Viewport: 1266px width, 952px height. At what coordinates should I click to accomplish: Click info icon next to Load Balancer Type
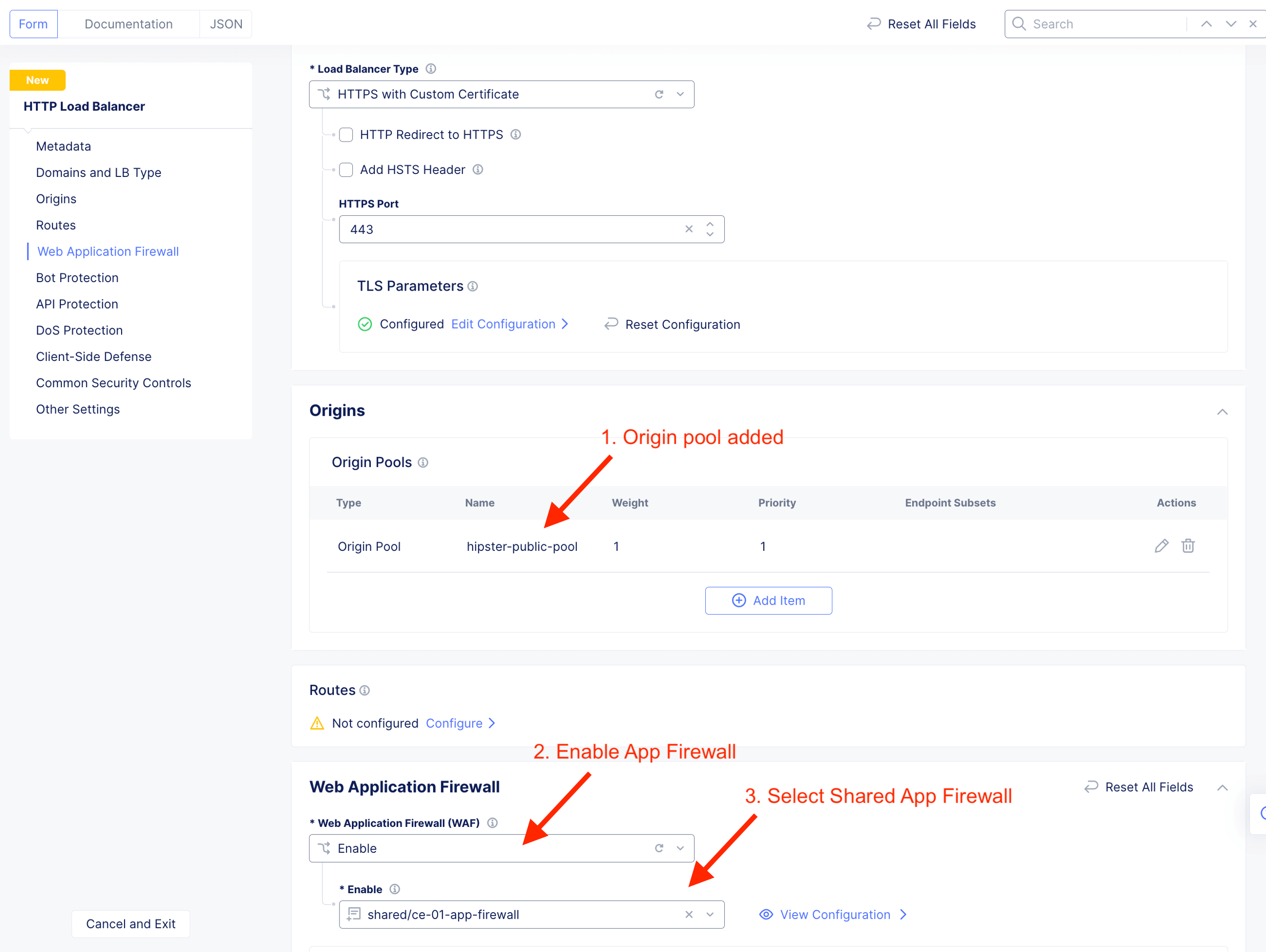click(431, 69)
